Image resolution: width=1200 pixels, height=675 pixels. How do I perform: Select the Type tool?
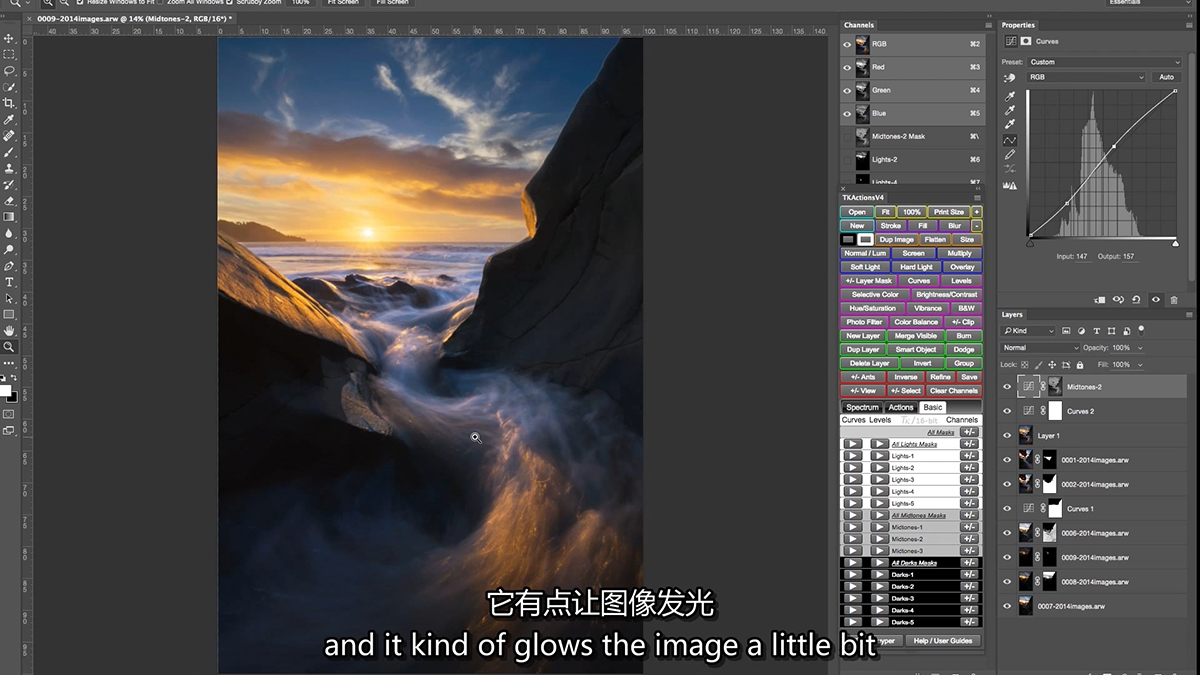pos(9,282)
